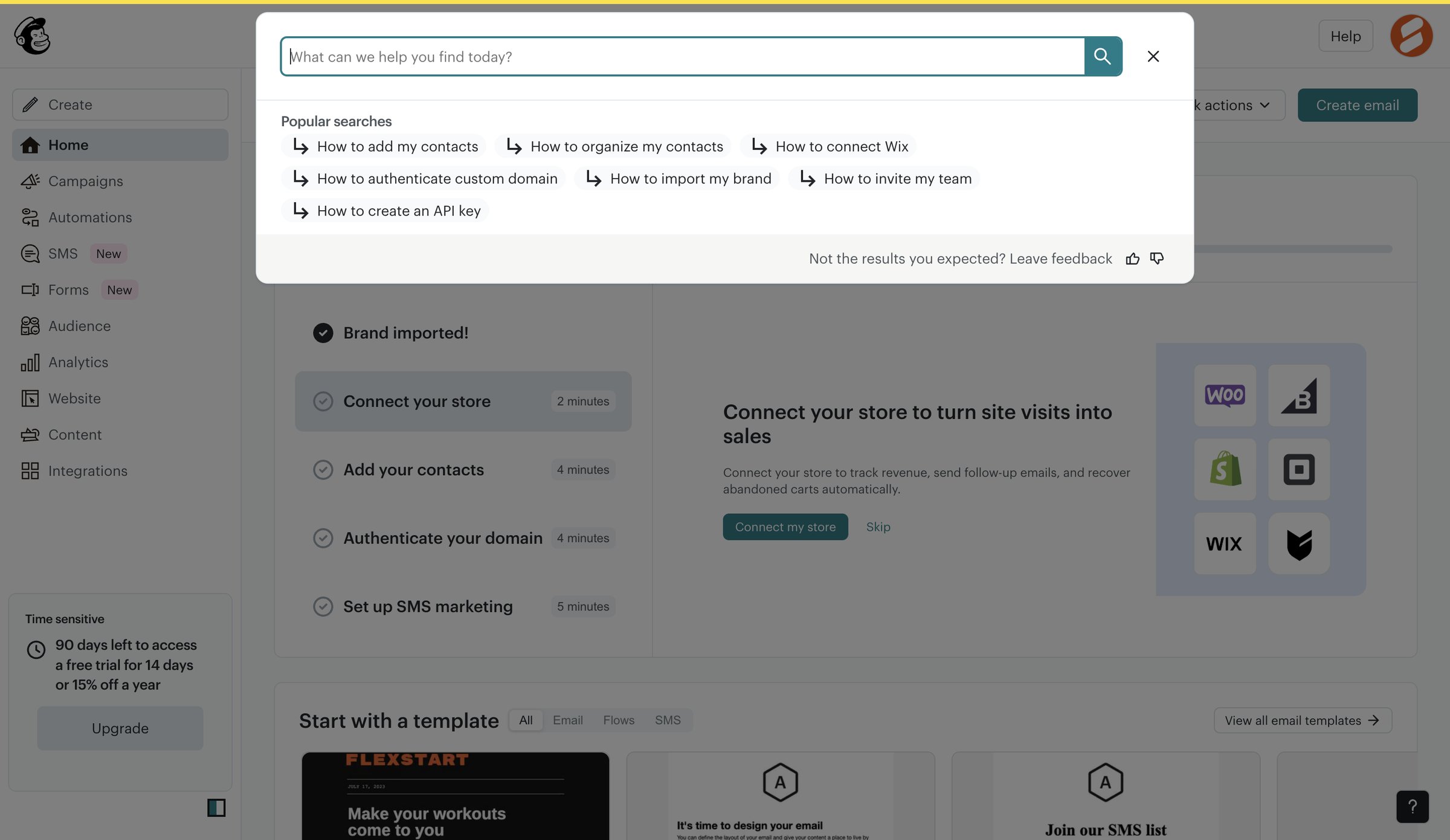The height and width of the screenshot is (840, 1450).
Task: Select How to create an API key
Action: click(x=385, y=211)
